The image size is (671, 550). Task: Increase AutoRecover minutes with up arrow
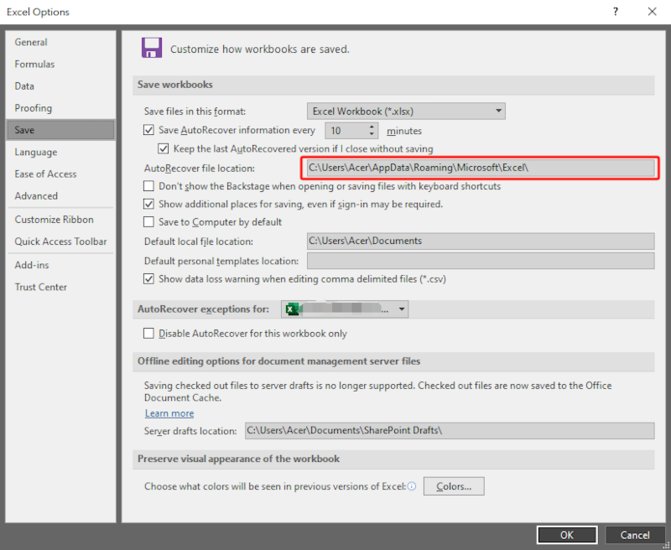372,127
